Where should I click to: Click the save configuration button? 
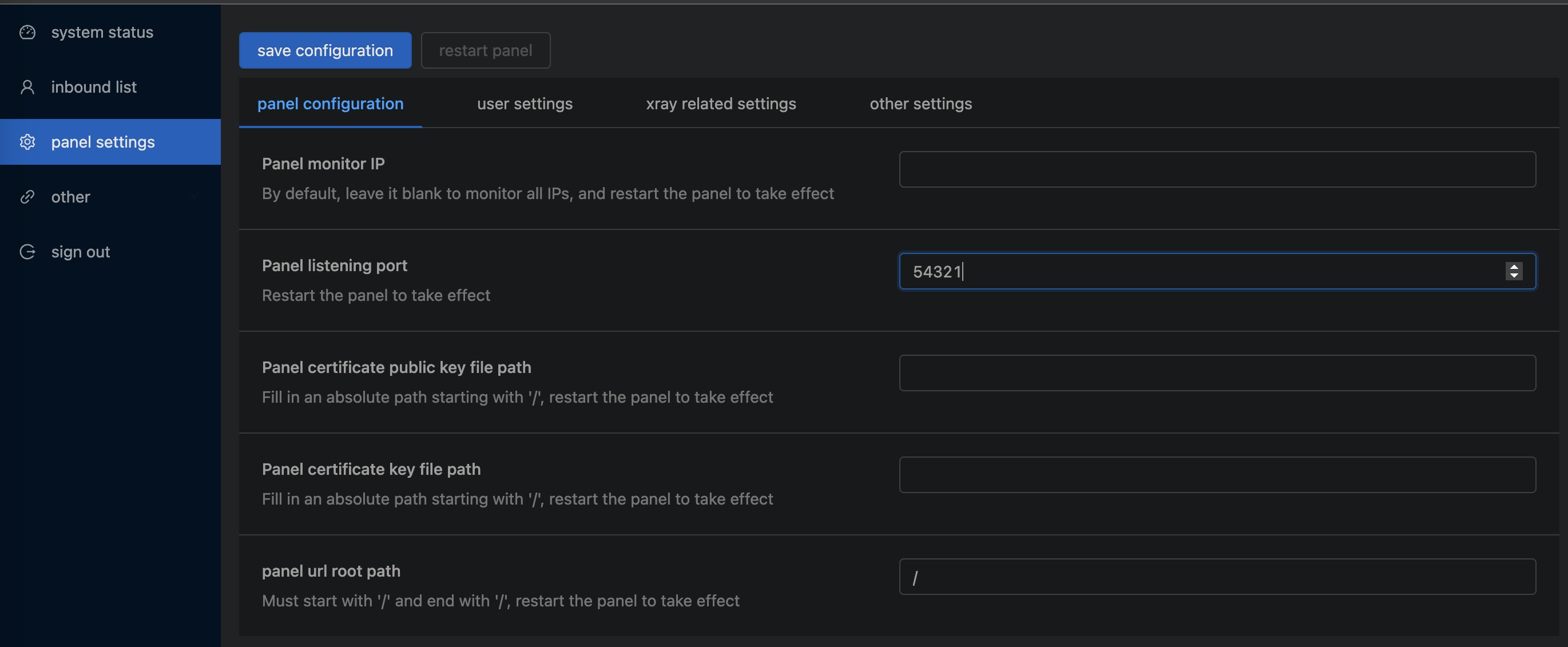pos(325,50)
